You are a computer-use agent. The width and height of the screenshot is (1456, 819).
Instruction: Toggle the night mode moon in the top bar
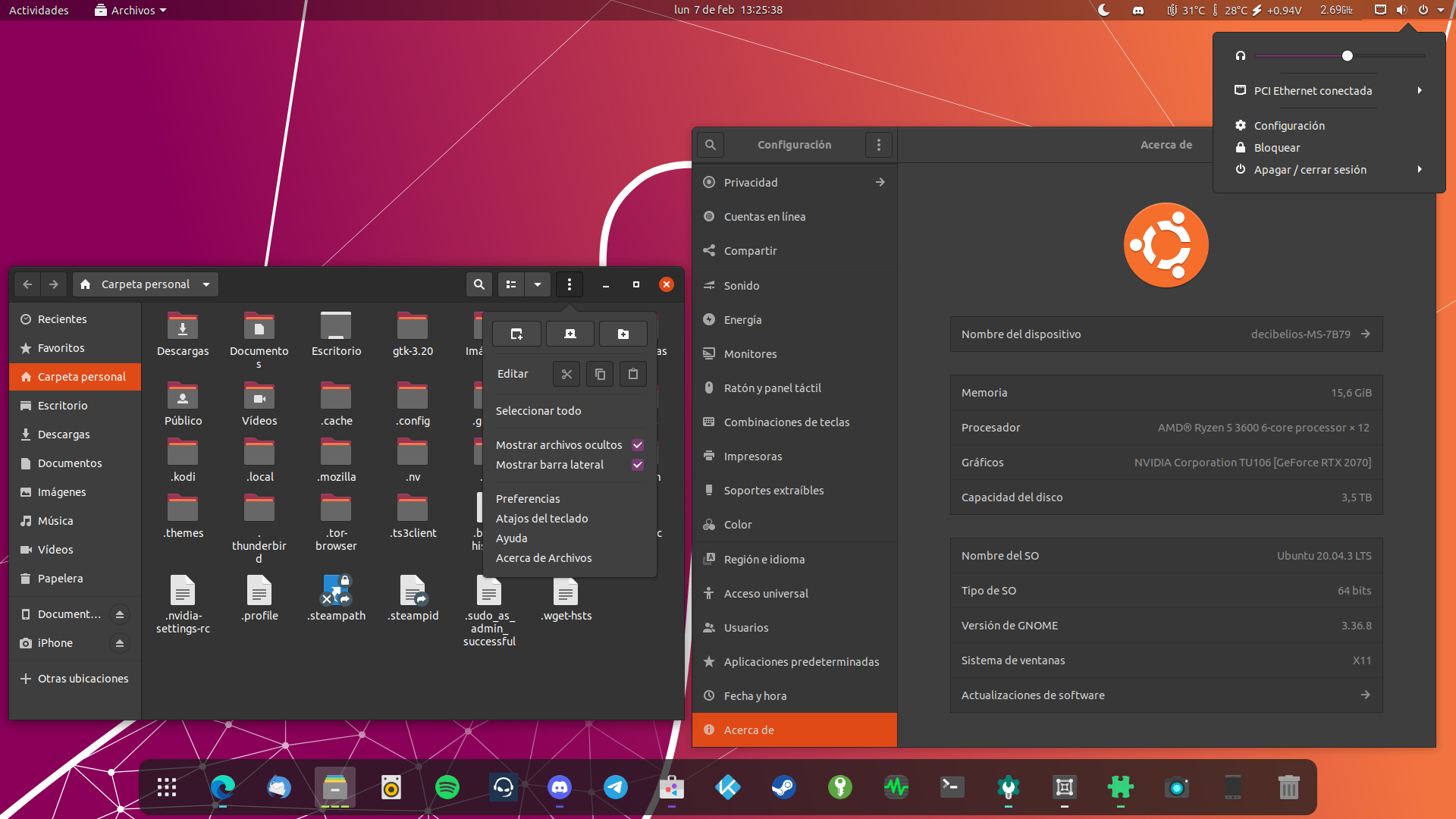point(1104,10)
